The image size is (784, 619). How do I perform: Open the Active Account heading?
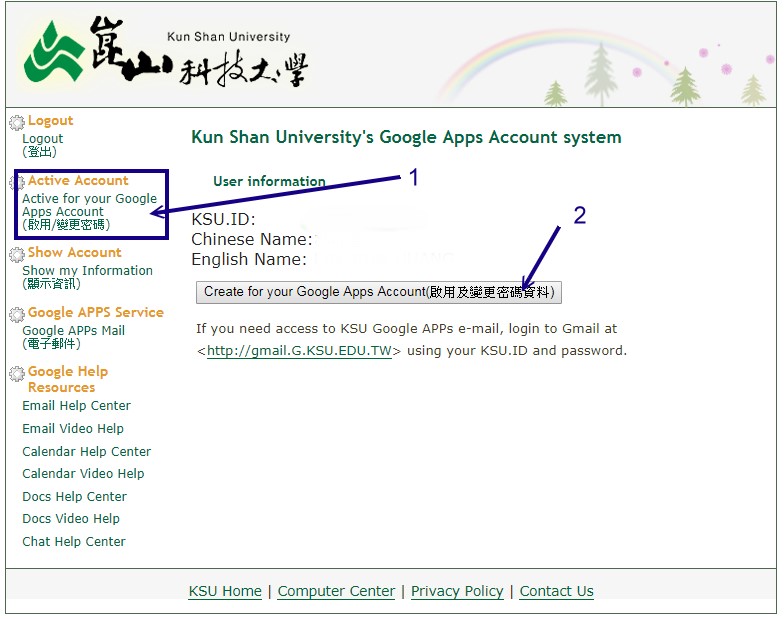coord(78,180)
